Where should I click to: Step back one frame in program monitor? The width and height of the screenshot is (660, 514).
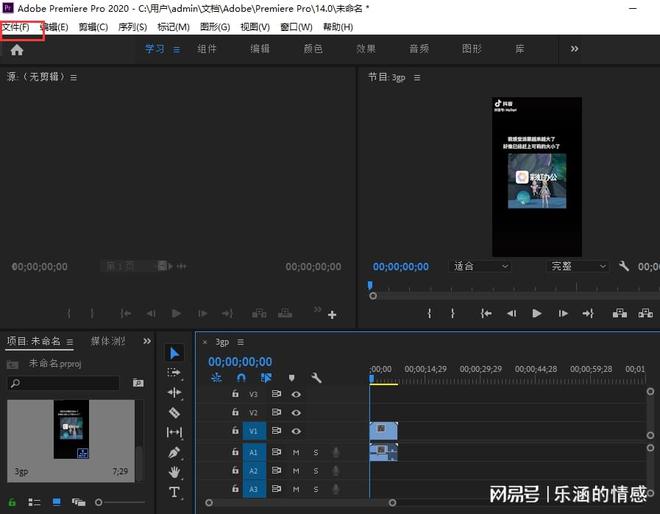point(511,314)
